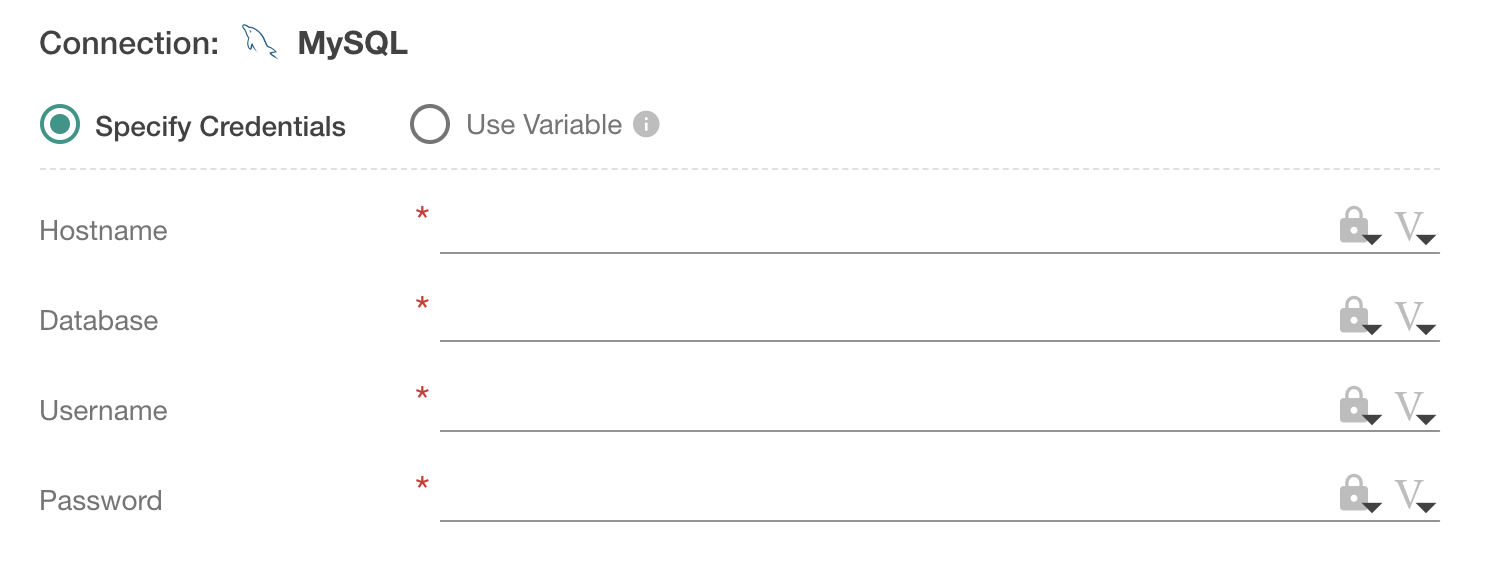Click the MySQL dolphin logo icon
1494x568 pixels.
pos(259,43)
